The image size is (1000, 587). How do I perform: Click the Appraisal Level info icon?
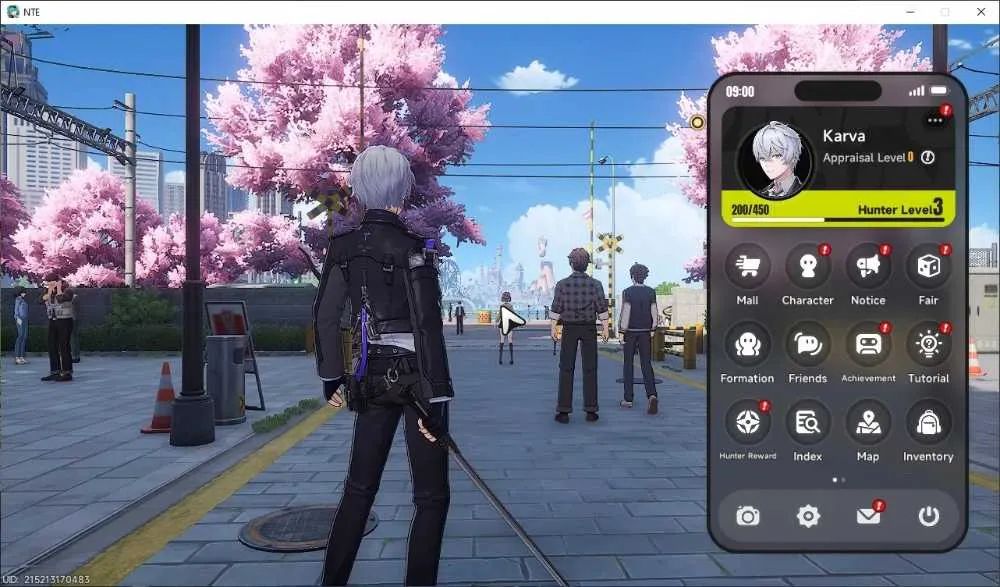928,158
